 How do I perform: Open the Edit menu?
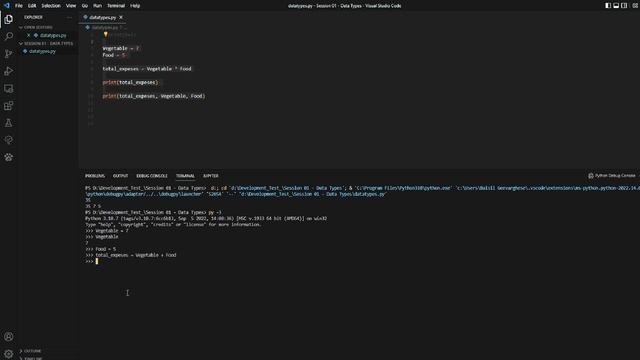32,6
